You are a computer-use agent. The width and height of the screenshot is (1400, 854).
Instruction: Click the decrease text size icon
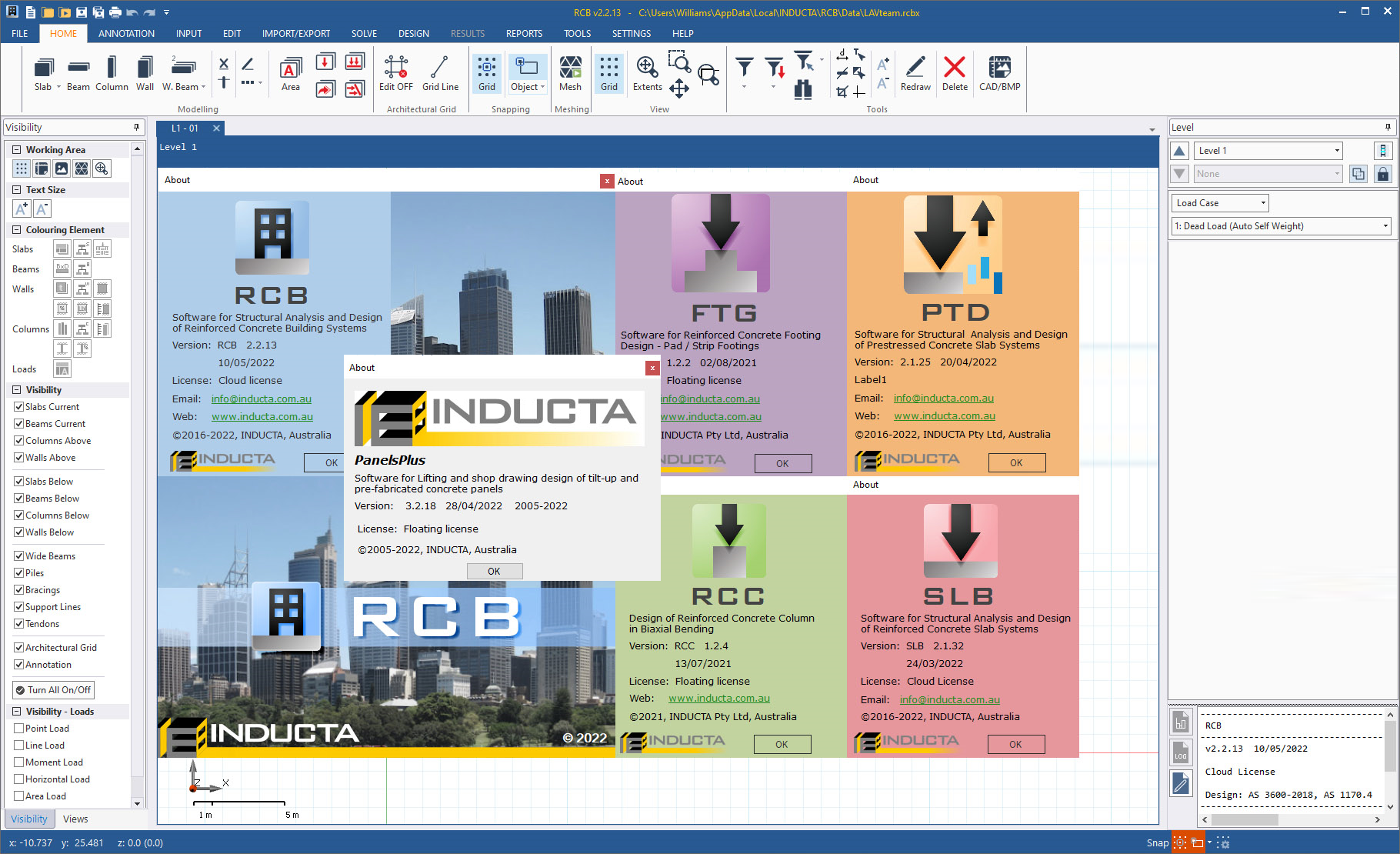click(x=42, y=208)
